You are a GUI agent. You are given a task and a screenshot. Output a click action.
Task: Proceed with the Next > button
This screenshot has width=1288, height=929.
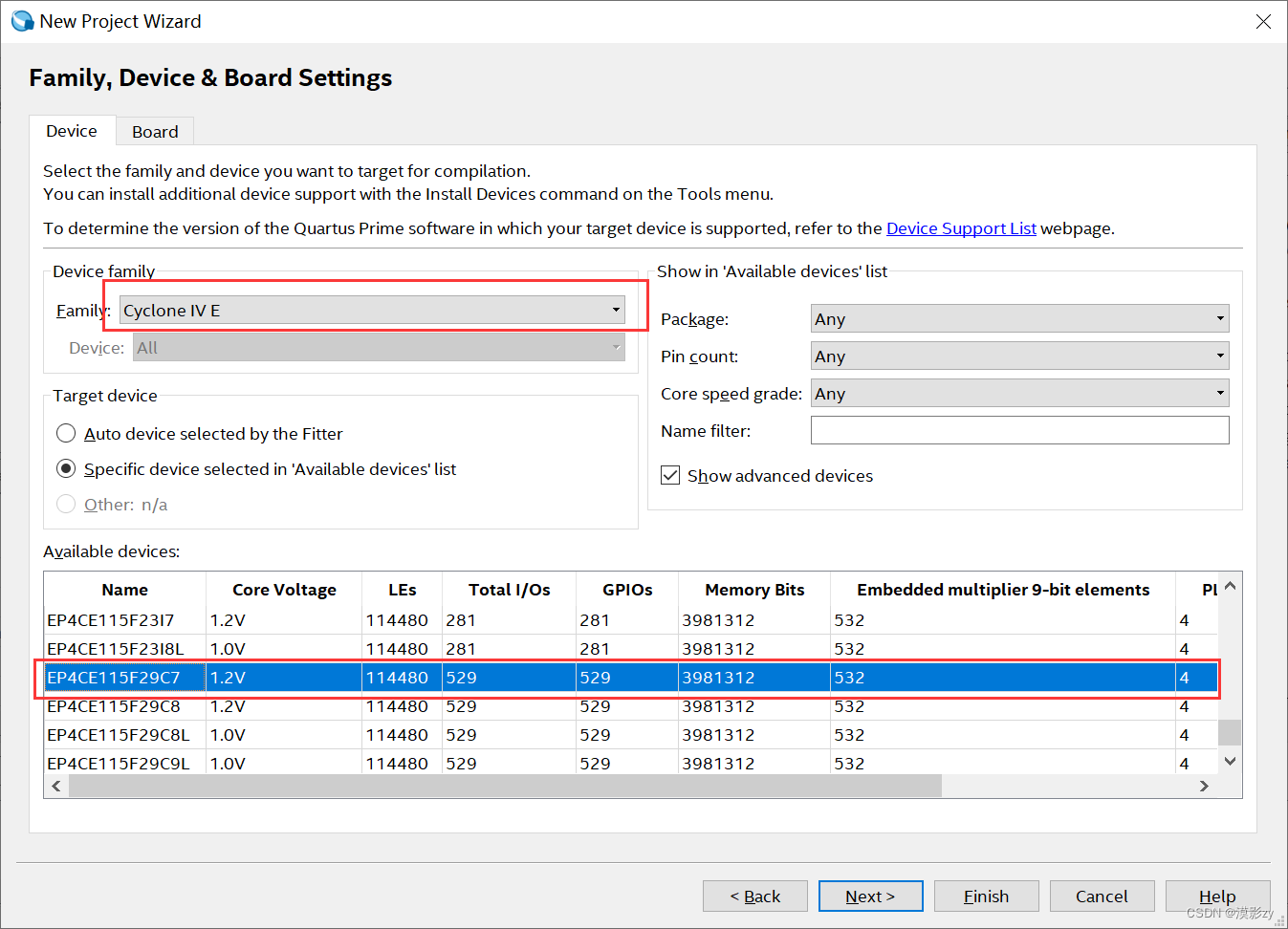coord(870,897)
